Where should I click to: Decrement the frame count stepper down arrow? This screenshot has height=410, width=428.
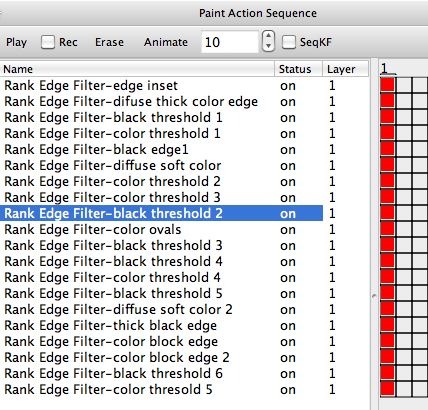[x=268, y=46]
